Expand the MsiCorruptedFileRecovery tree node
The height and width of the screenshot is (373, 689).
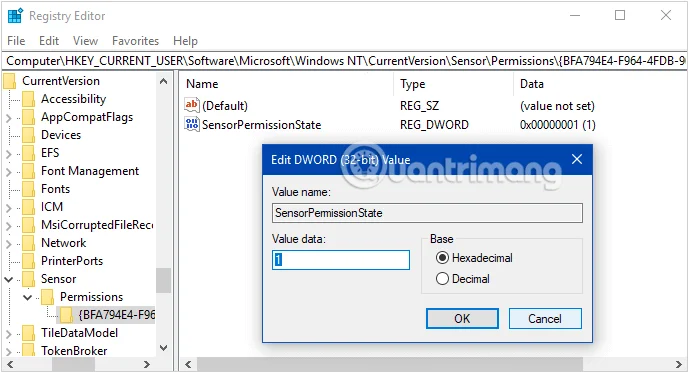(8, 226)
